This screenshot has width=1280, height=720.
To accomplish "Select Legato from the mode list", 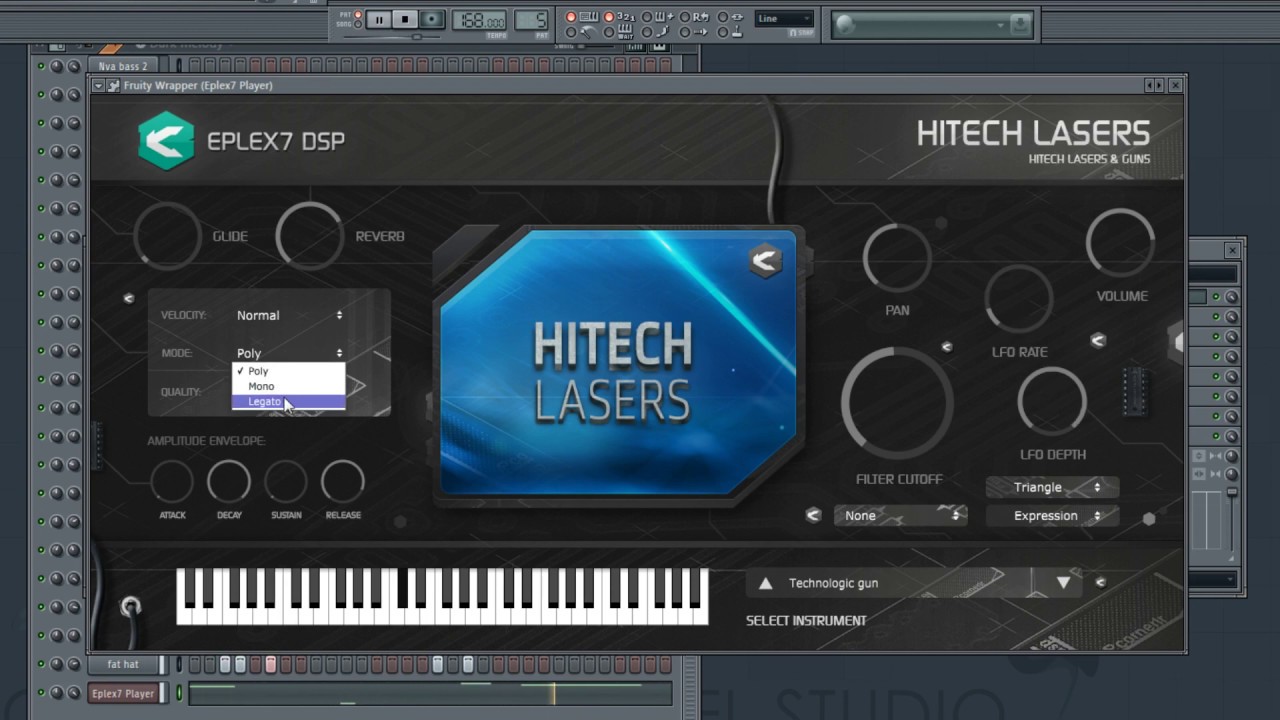I will pos(289,401).
